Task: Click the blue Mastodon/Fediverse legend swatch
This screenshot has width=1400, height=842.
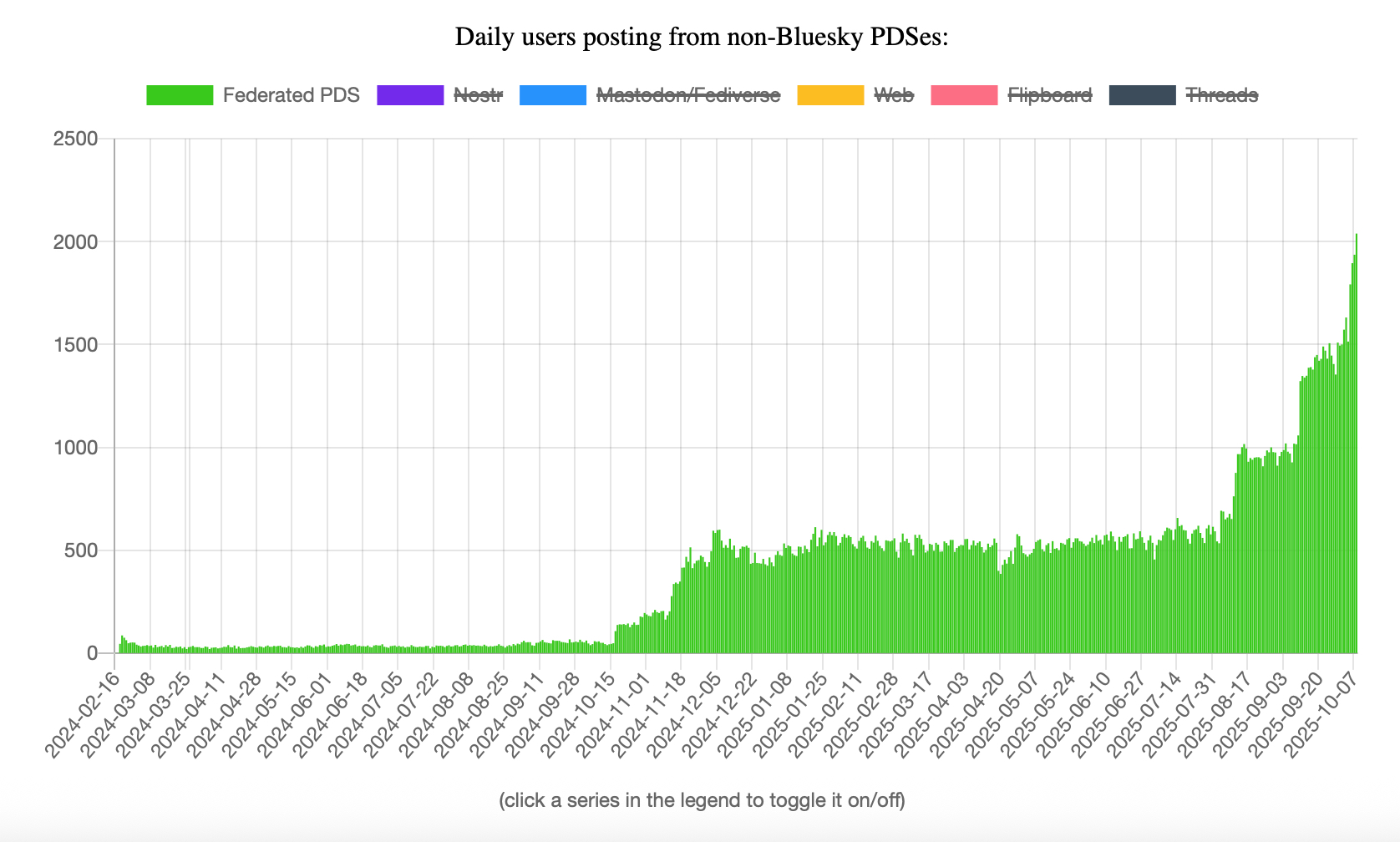Action: (552, 95)
